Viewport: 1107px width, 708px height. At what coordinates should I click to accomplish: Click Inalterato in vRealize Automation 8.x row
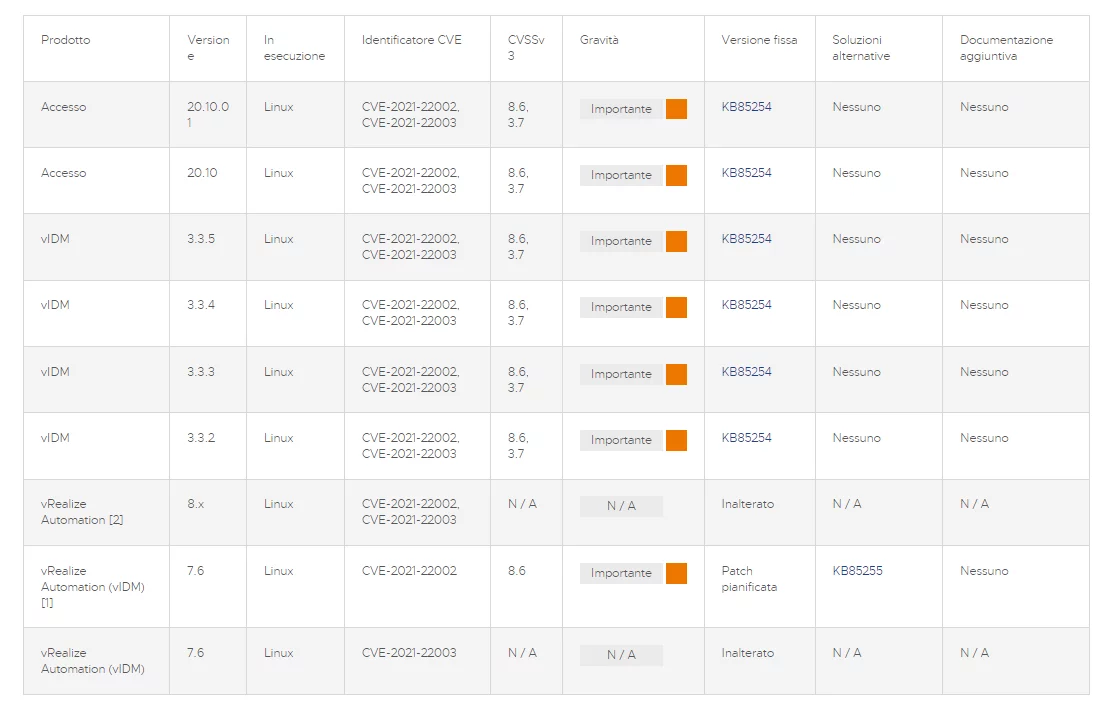[x=748, y=504]
